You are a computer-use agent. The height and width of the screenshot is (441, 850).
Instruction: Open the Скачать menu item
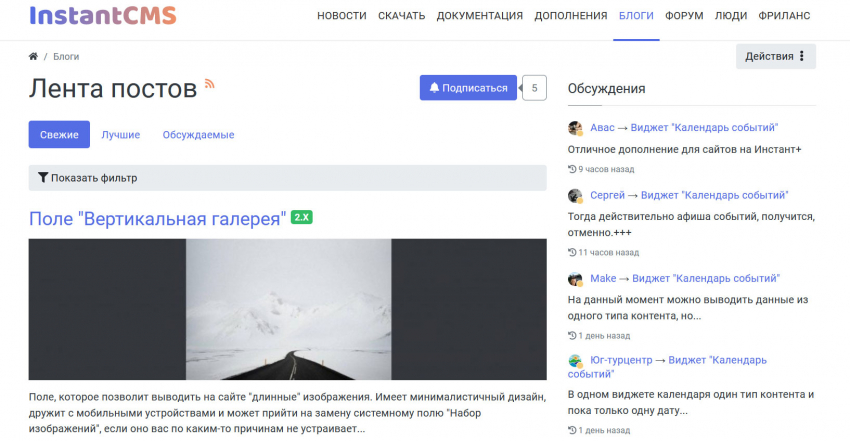point(401,16)
